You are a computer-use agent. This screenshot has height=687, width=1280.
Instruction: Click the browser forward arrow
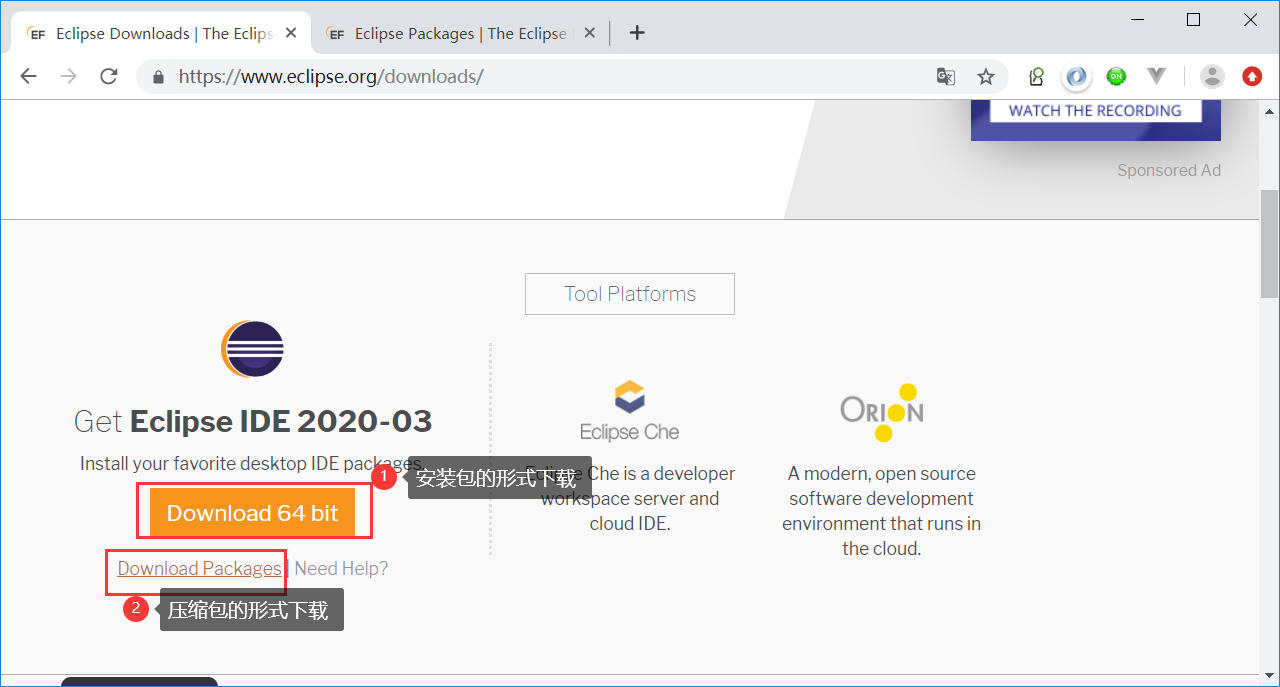[68, 76]
